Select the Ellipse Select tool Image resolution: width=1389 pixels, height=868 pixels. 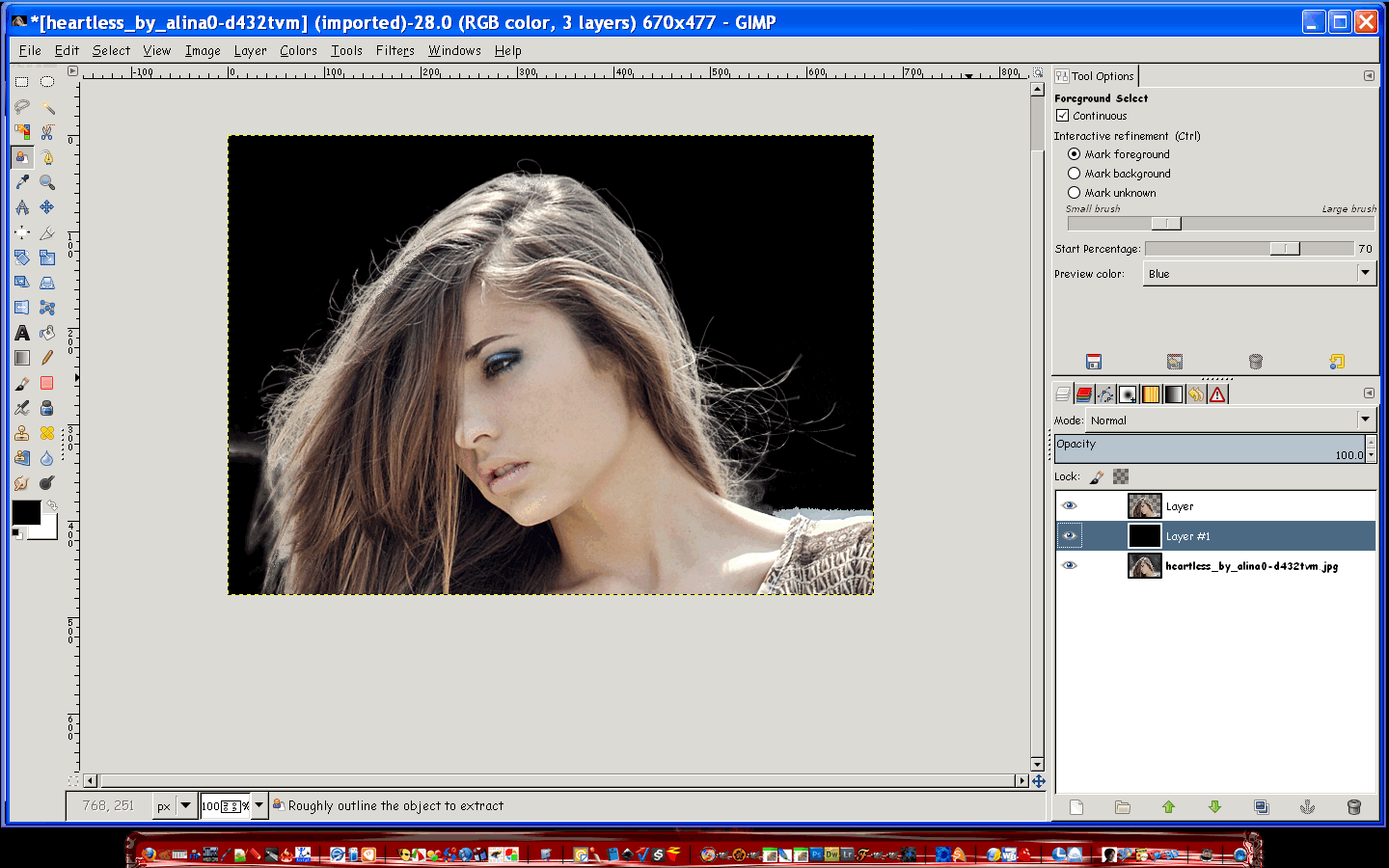(46, 82)
